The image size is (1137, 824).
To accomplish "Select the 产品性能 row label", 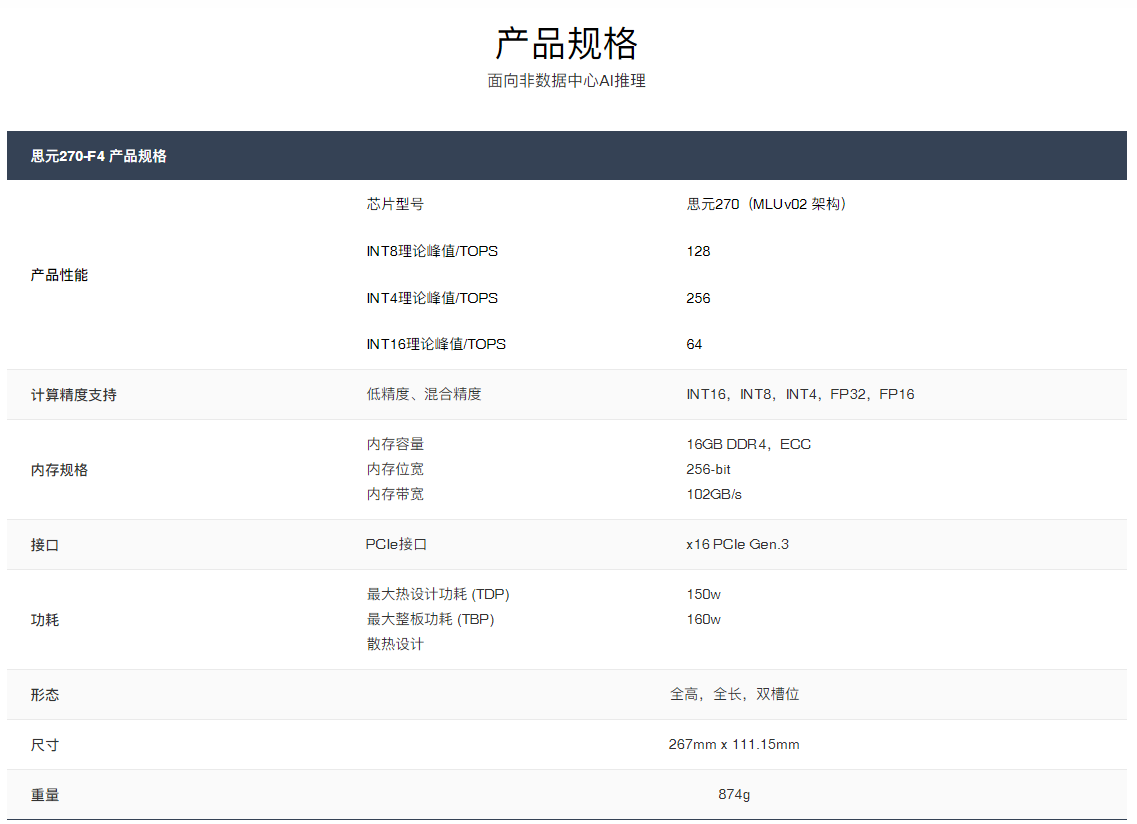I will click(x=59, y=275).
